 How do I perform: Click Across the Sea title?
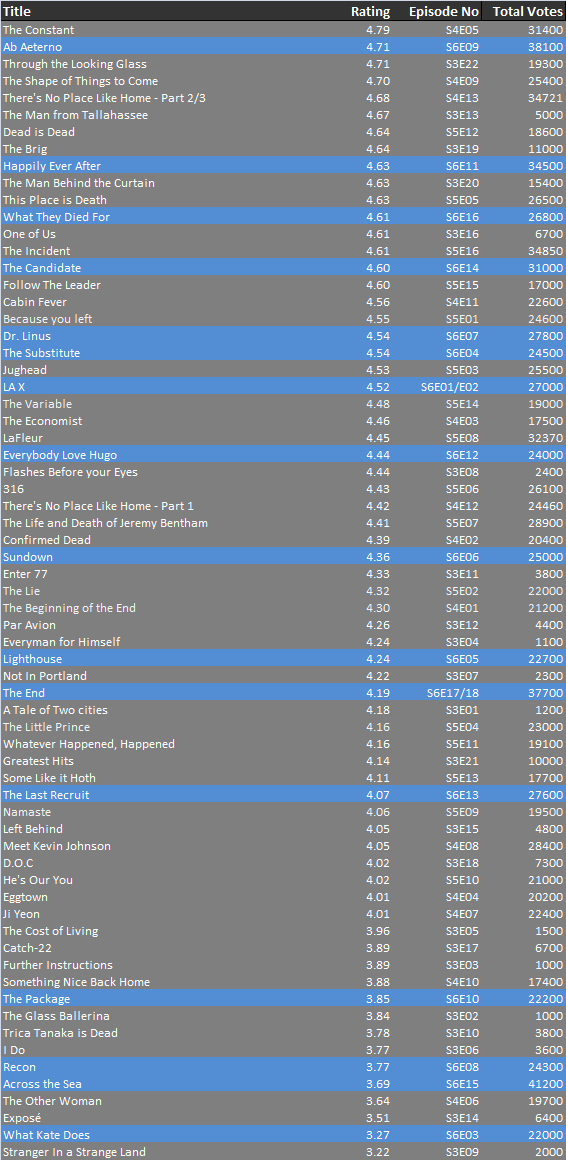coord(42,1085)
